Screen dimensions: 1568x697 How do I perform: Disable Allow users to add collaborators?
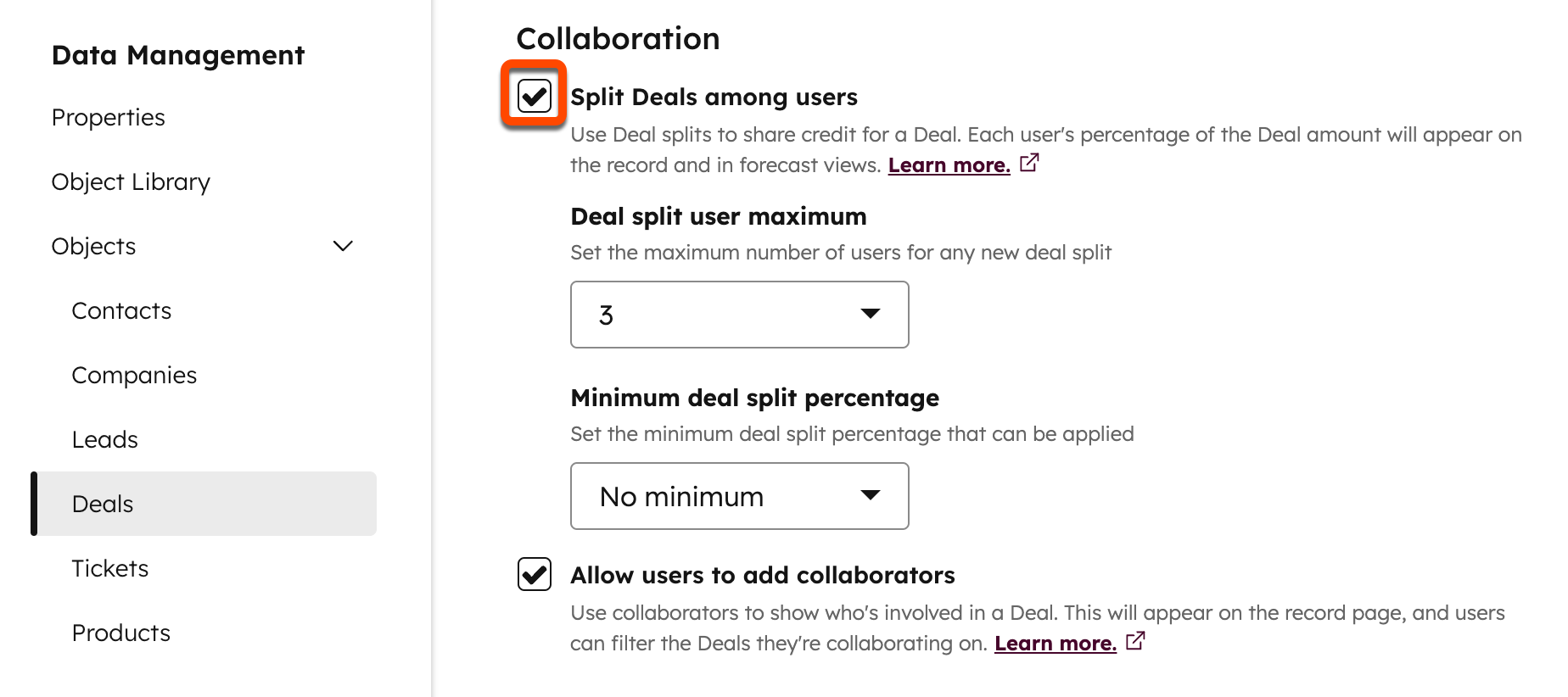pyautogui.click(x=535, y=574)
